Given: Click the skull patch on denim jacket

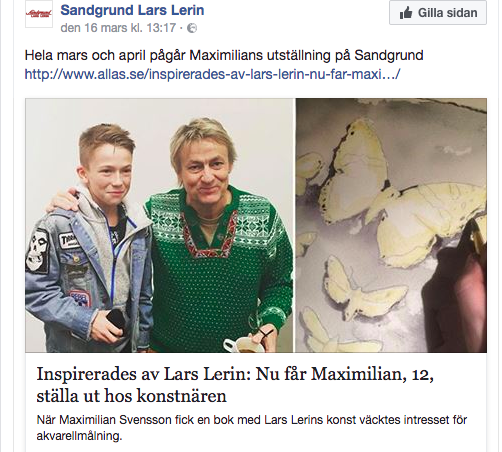Looking at the screenshot, I should coord(37,251).
